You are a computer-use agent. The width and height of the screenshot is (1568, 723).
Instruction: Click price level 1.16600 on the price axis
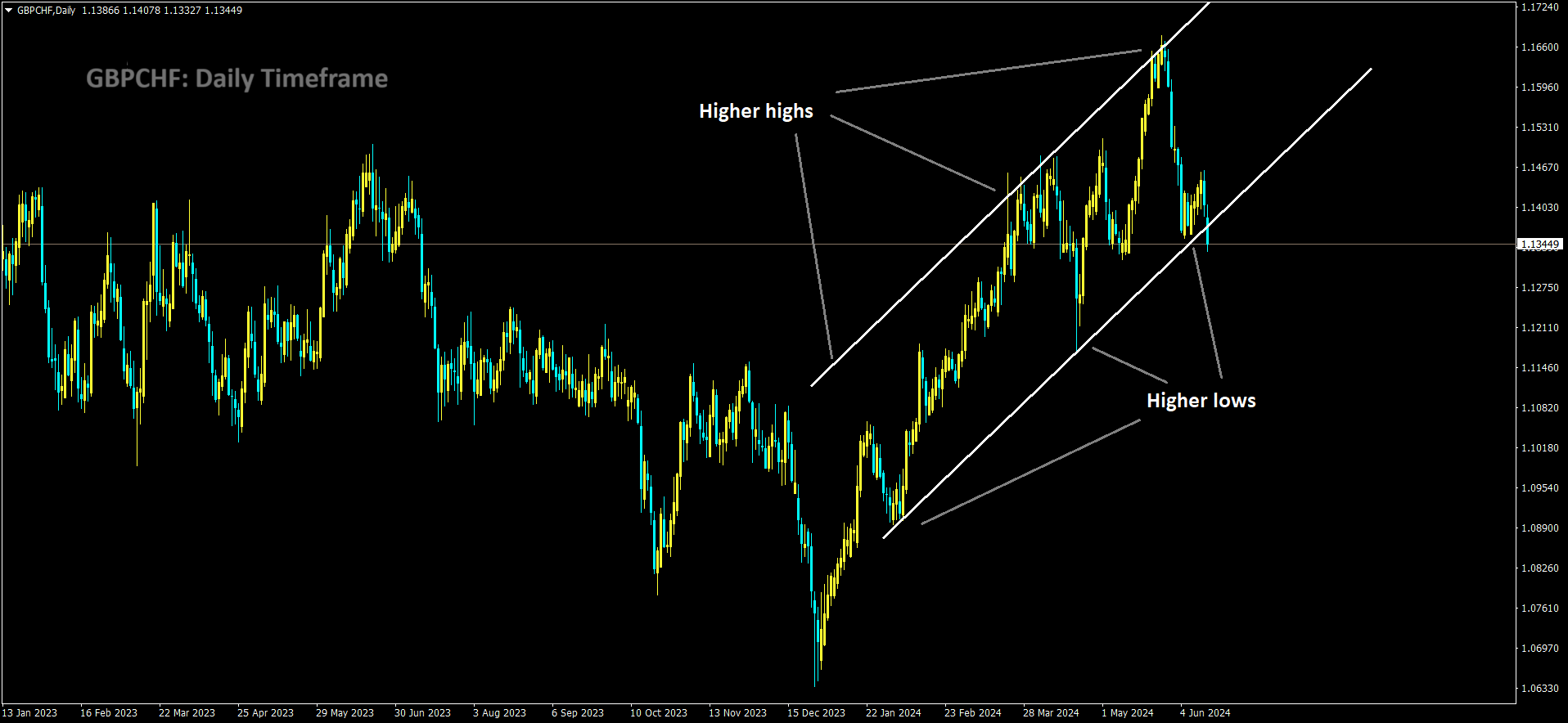[x=1539, y=47]
